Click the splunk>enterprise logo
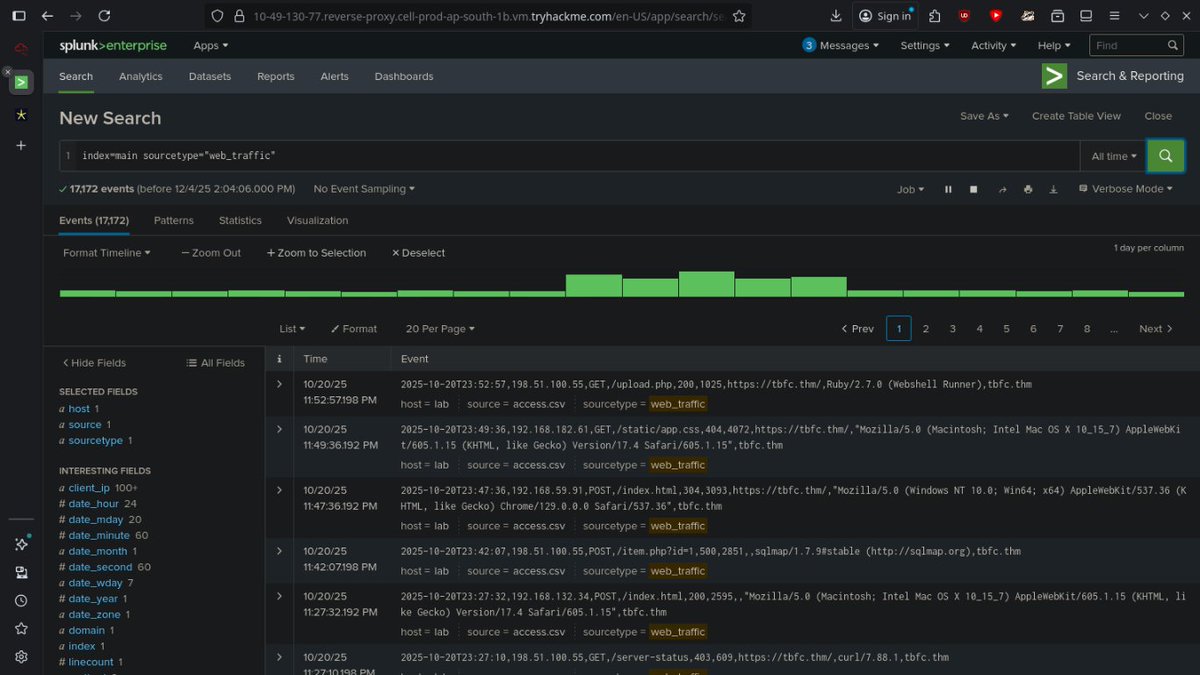1200x675 pixels. coord(113,45)
